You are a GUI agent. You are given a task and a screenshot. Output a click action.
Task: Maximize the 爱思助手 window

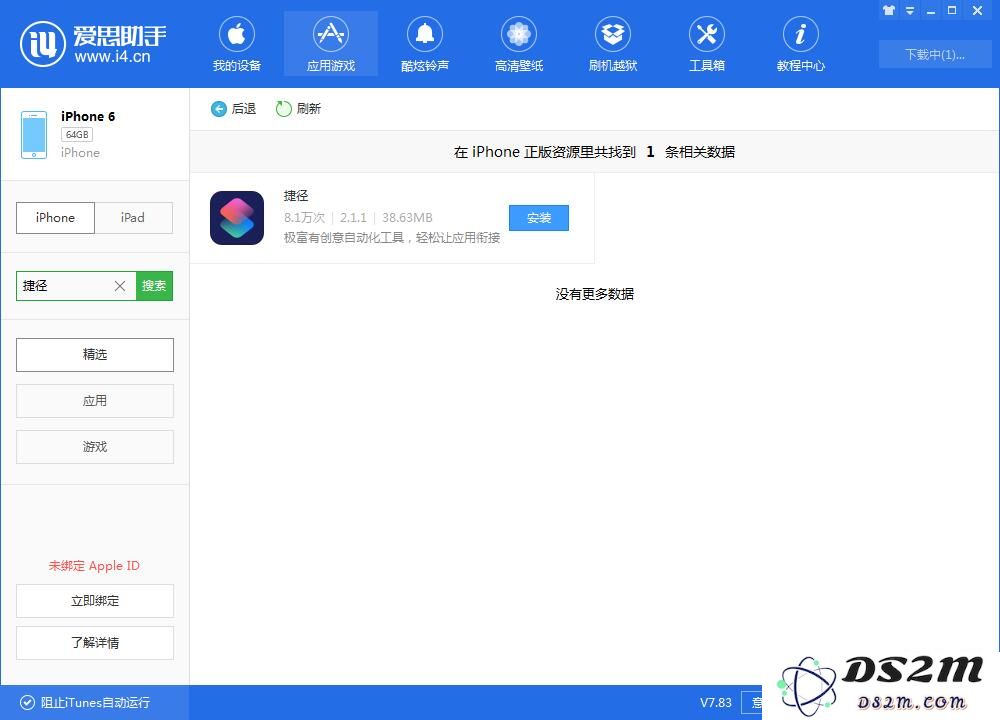[952, 10]
